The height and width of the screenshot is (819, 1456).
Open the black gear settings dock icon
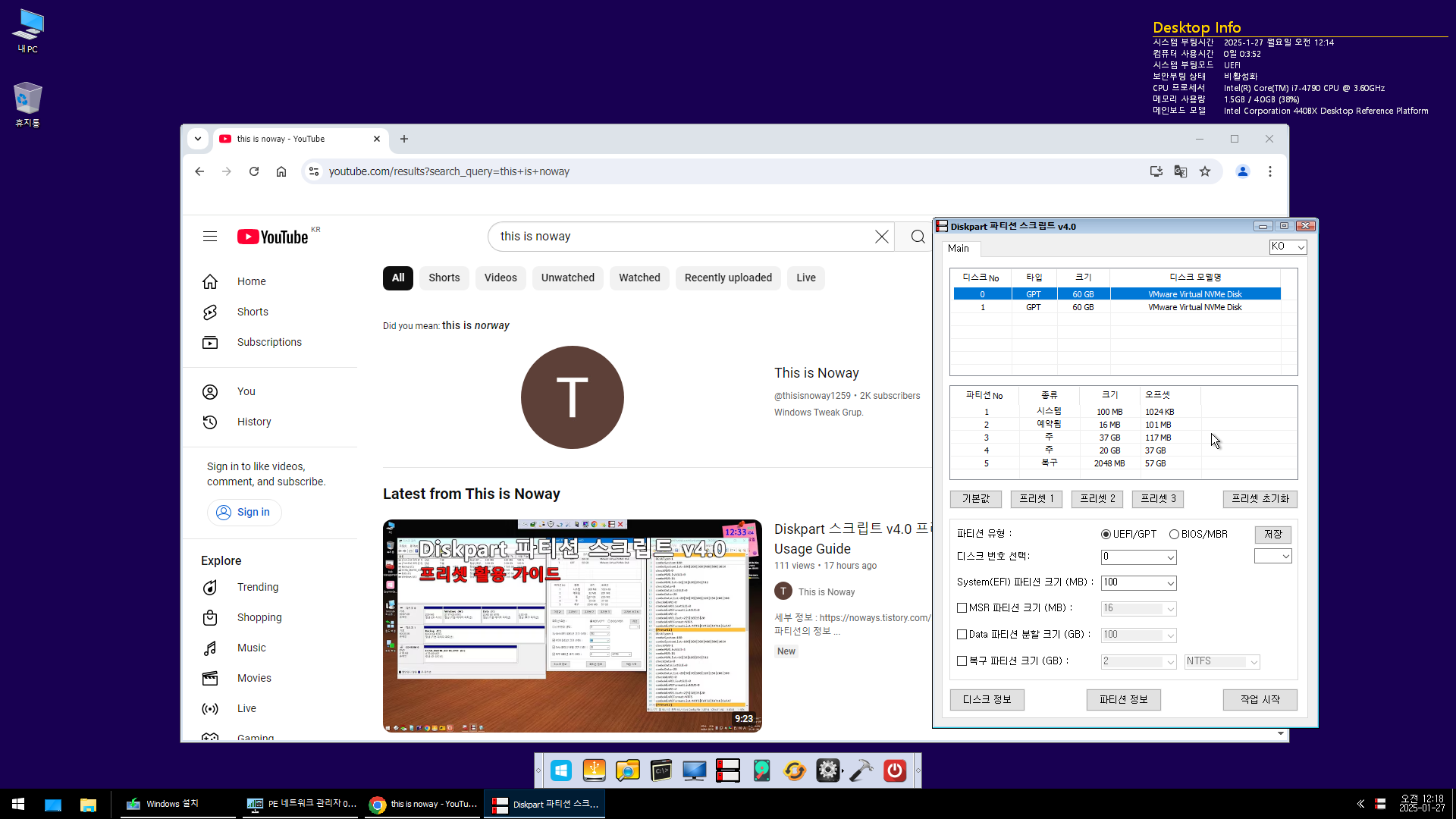click(x=828, y=770)
